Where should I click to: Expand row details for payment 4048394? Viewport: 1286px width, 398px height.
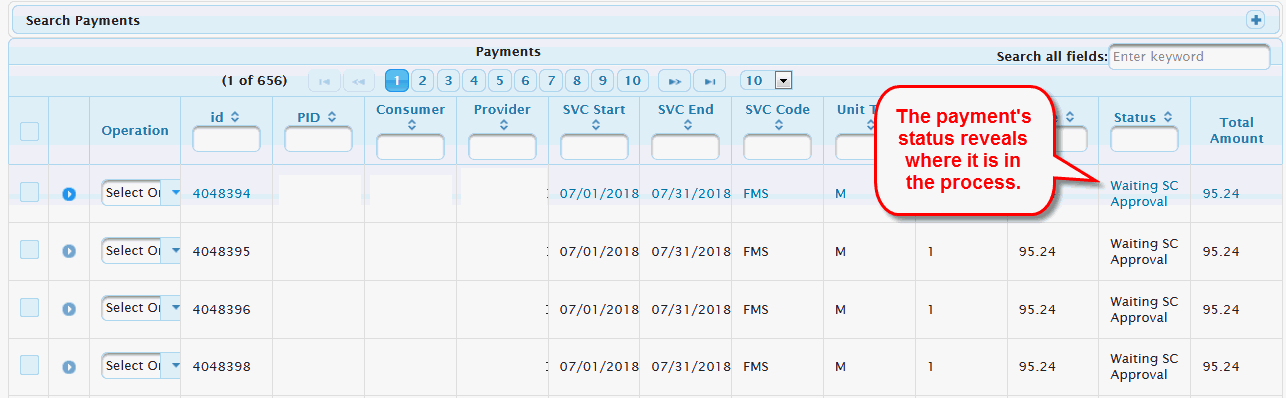69,194
